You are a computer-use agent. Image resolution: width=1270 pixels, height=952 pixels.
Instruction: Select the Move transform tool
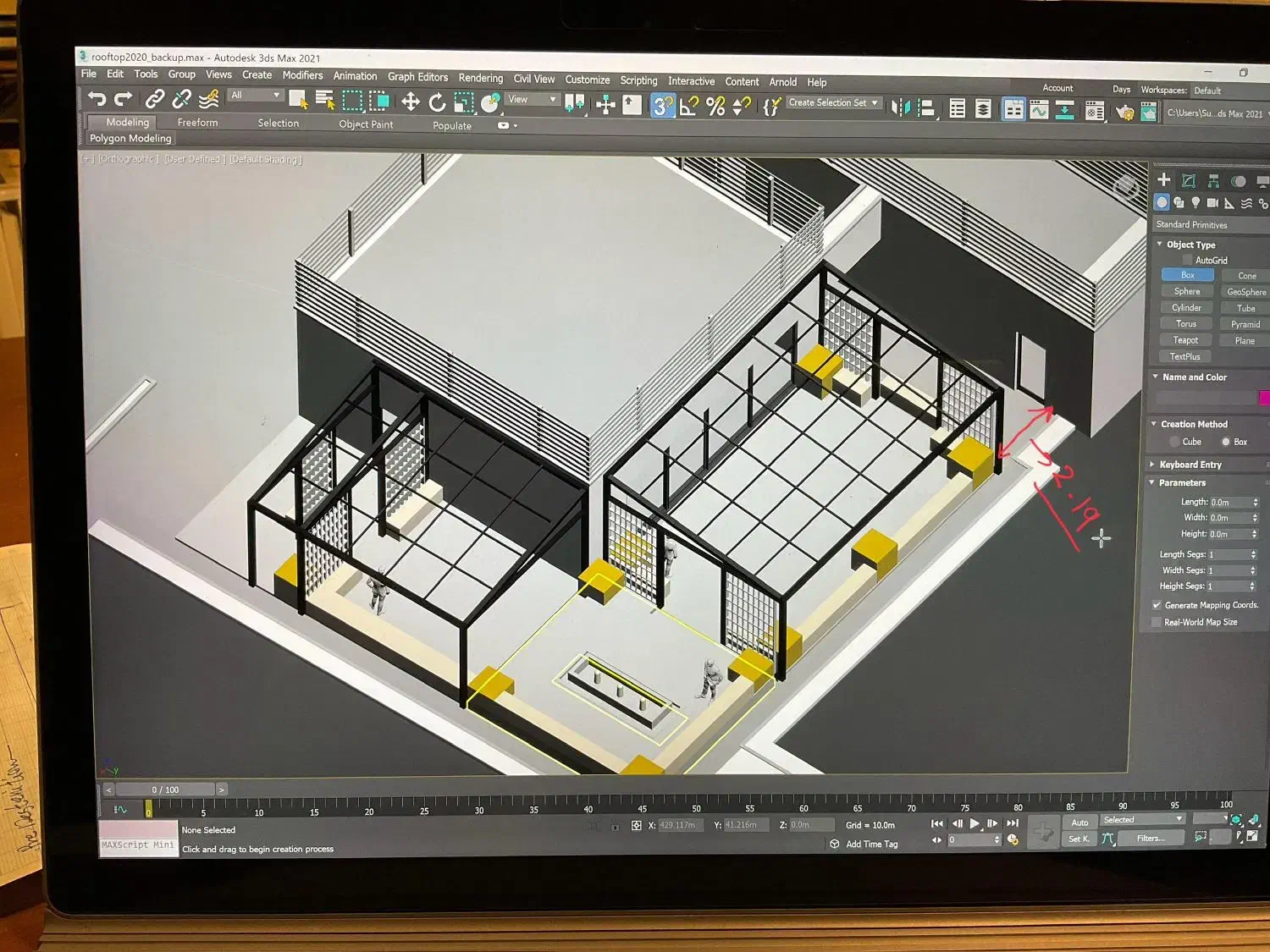[411, 102]
